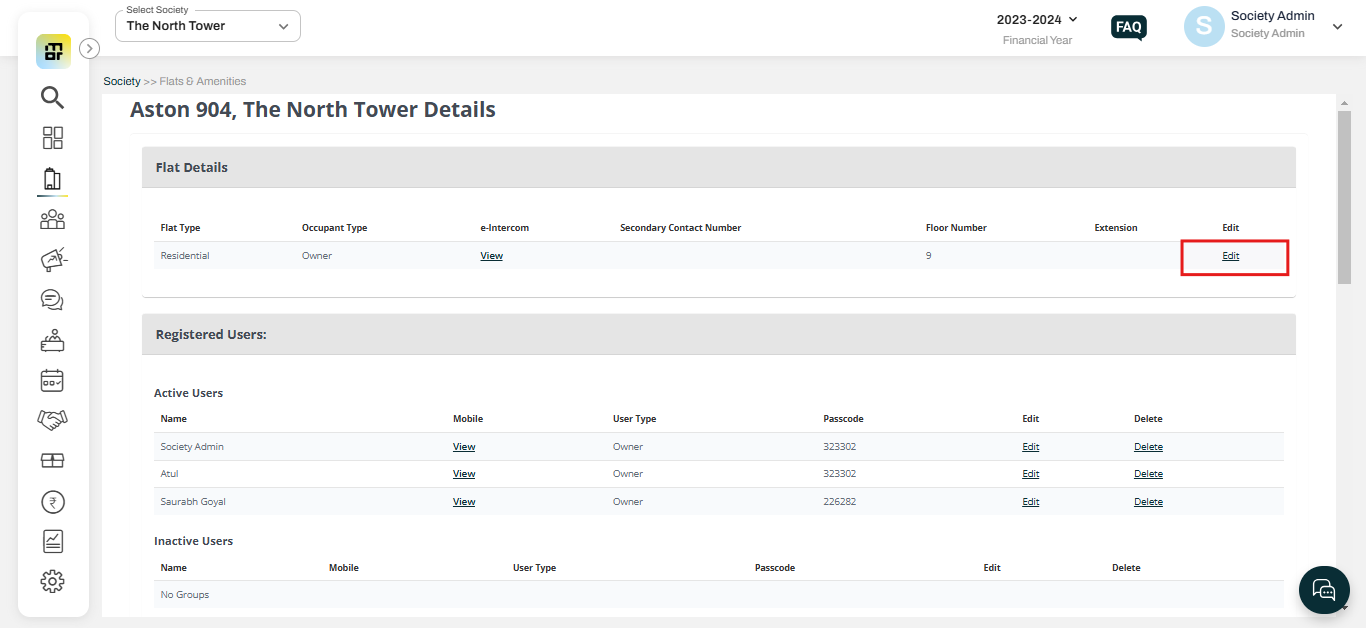Open the settings gear in sidebar
Image resolution: width=1366 pixels, height=628 pixels.
[52, 581]
